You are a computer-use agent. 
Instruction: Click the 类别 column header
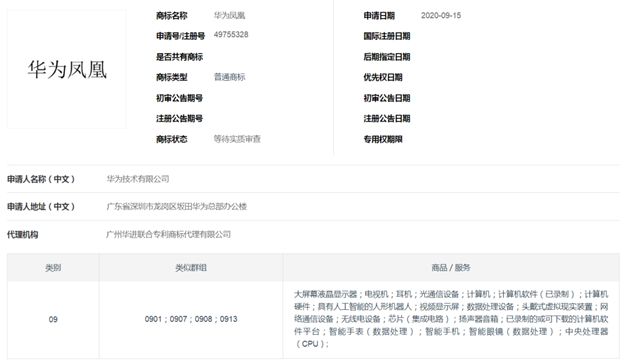(53, 268)
